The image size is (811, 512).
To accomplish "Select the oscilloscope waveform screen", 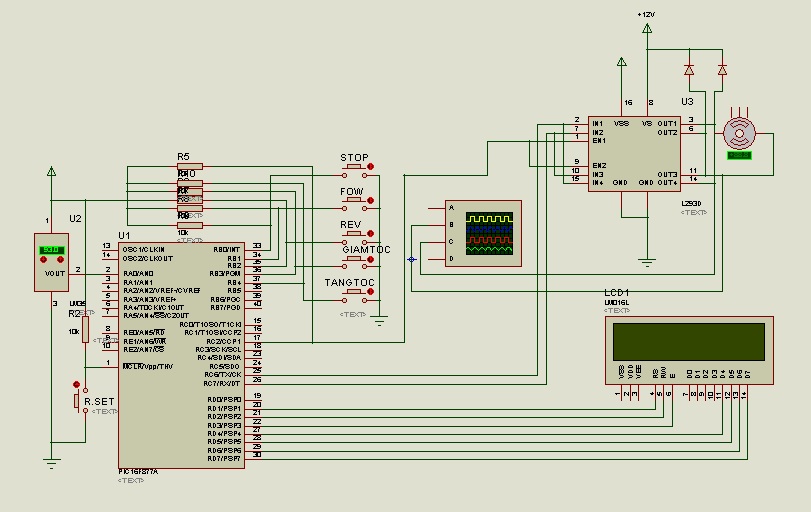I will point(489,233).
